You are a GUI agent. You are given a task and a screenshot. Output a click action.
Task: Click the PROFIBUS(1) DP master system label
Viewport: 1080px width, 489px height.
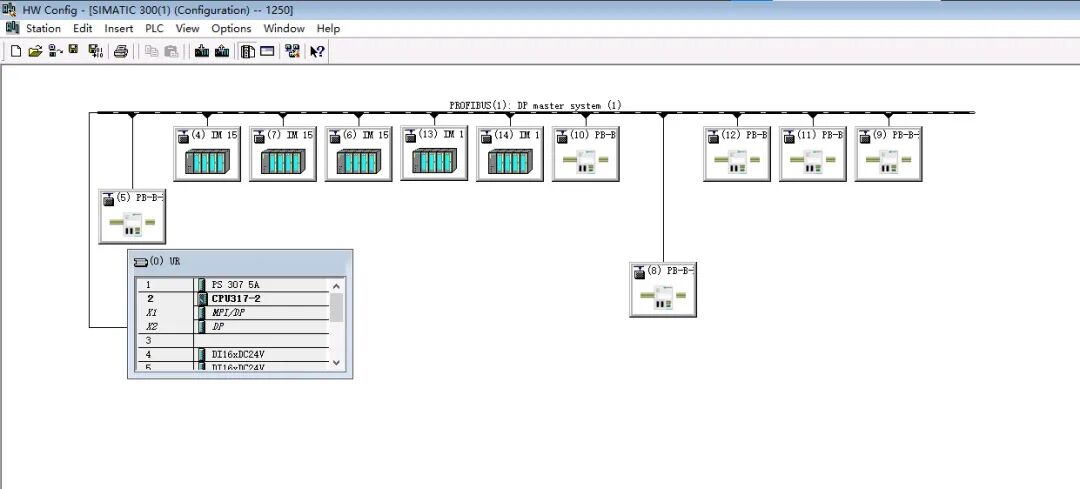pos(536,105)
